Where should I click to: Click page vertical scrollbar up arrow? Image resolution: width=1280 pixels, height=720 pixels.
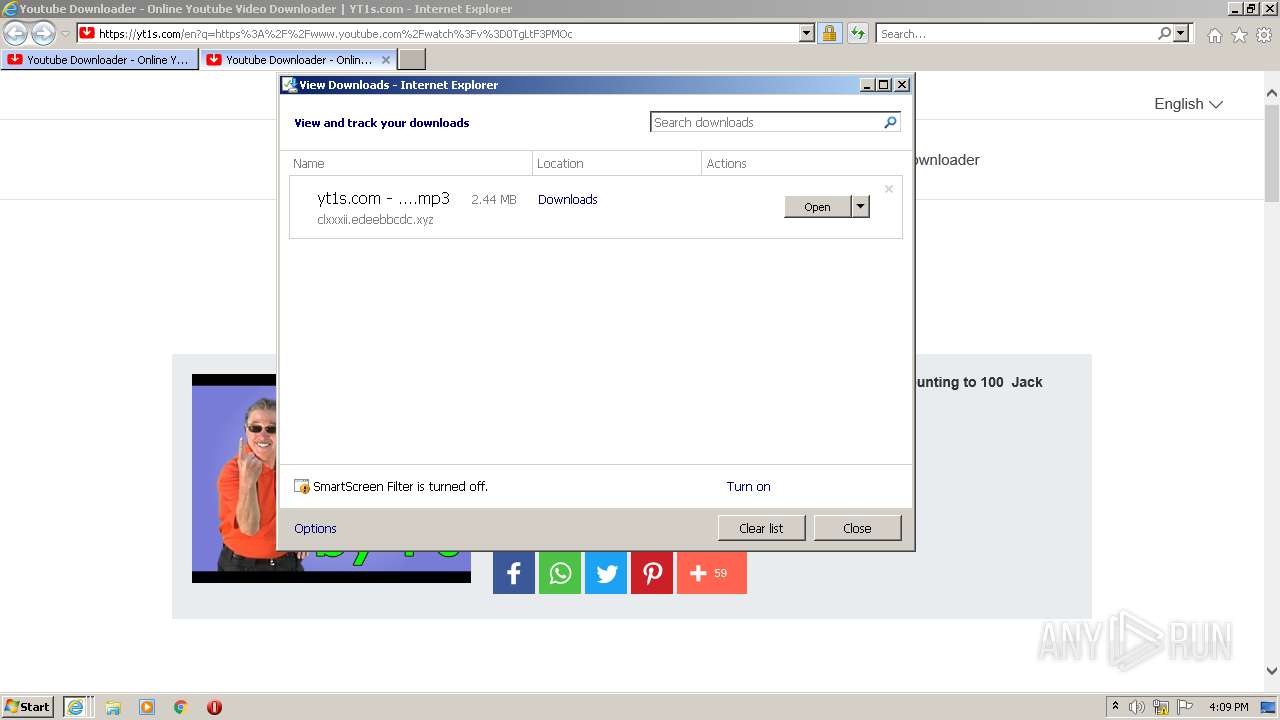[x=1272, y=93]
